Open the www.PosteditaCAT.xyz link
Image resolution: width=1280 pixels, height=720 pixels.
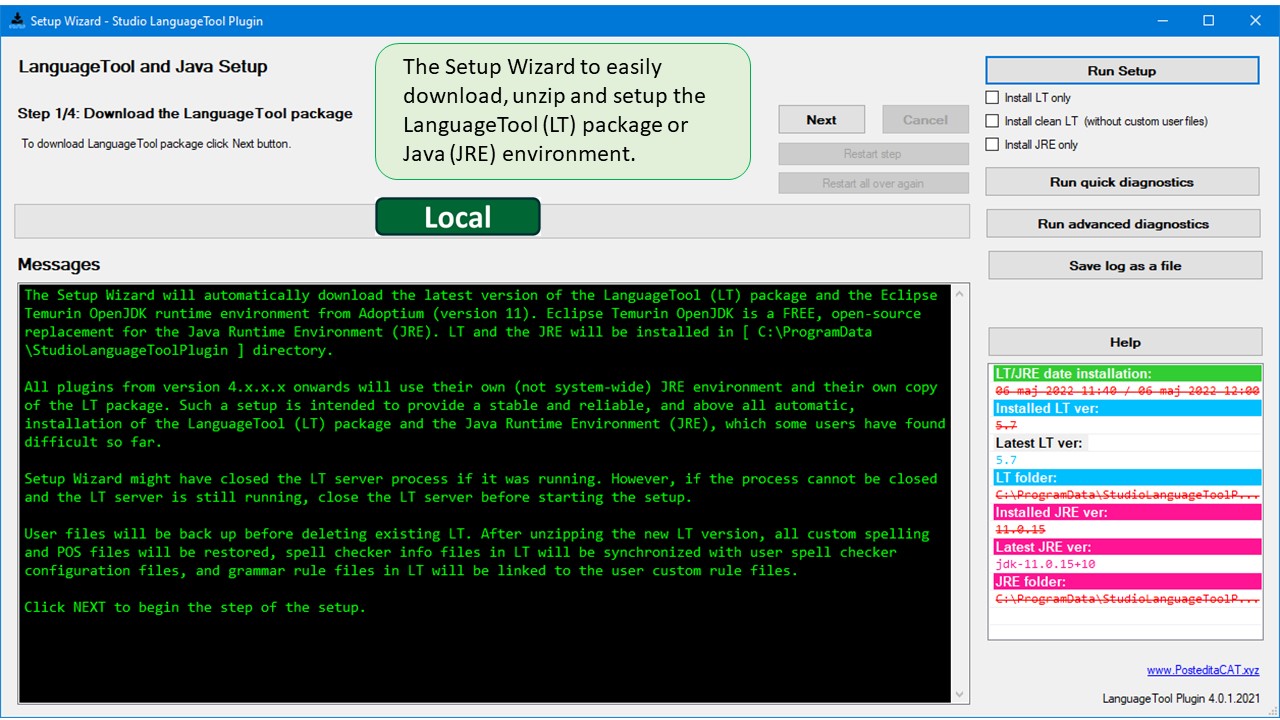click(x=1202, y=670)
